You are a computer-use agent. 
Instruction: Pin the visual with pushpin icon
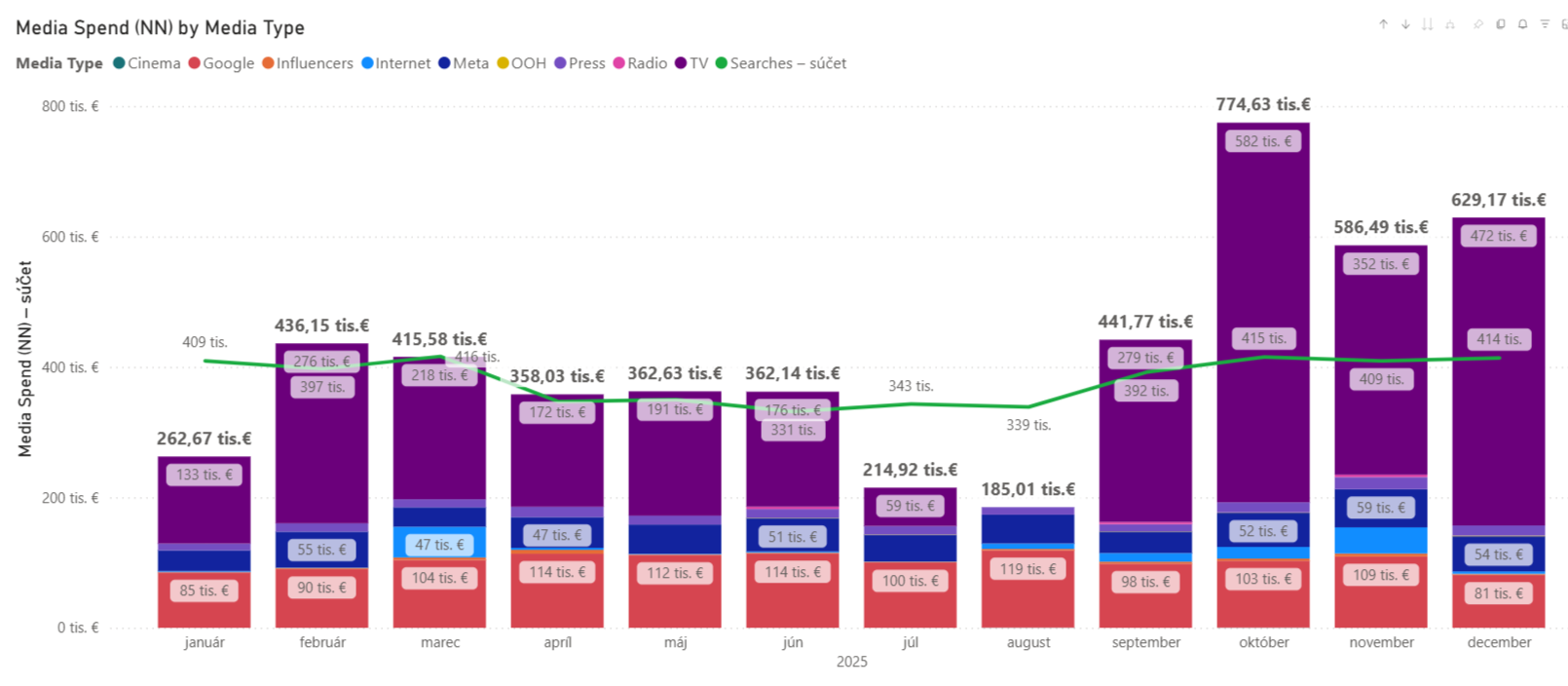click(1477, 24)
